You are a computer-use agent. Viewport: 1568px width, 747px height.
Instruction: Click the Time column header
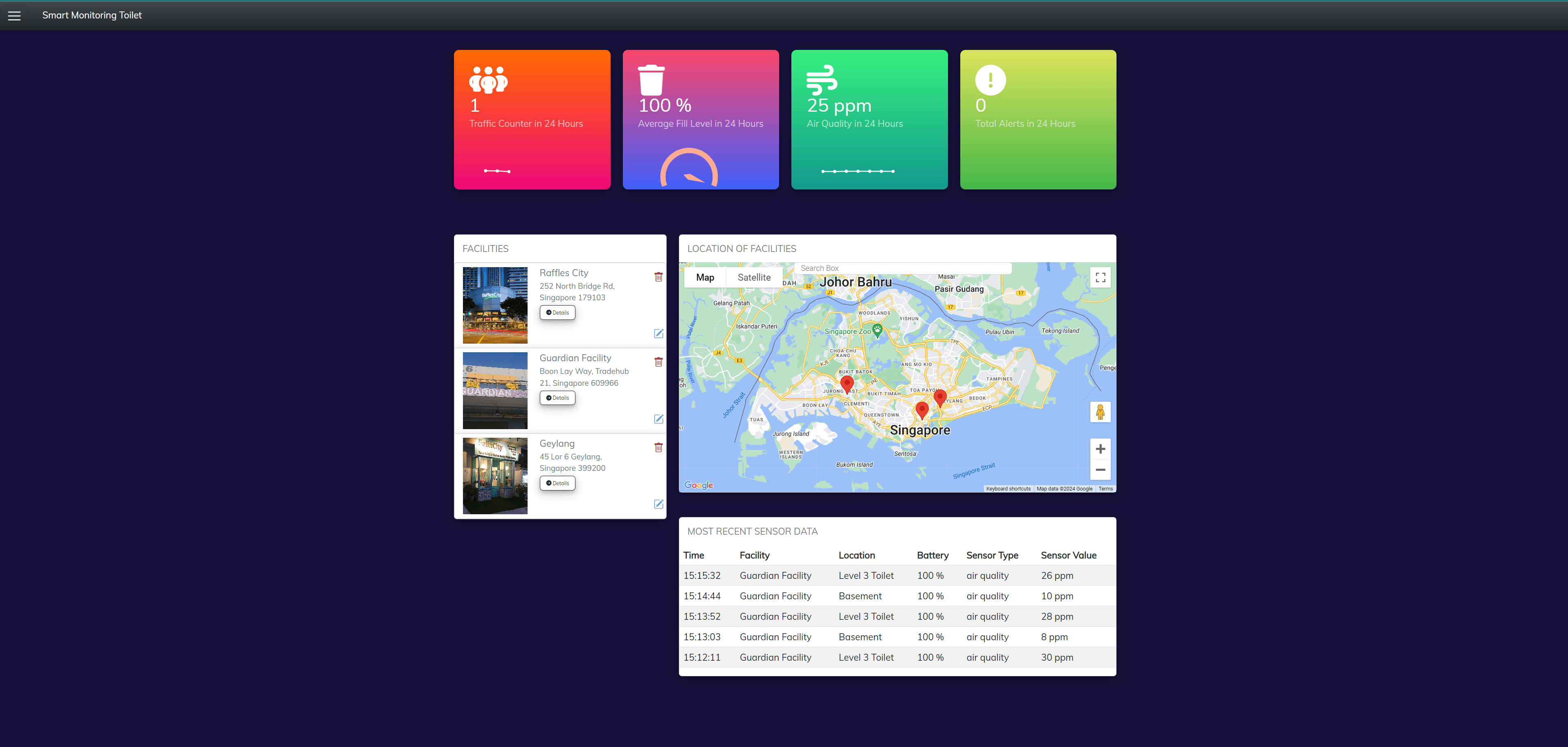(693, 555)
